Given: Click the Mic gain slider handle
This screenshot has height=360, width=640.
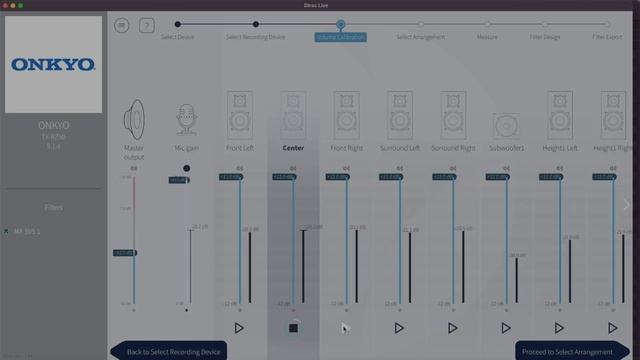Looking at the screenshot, I should point(179,180).
